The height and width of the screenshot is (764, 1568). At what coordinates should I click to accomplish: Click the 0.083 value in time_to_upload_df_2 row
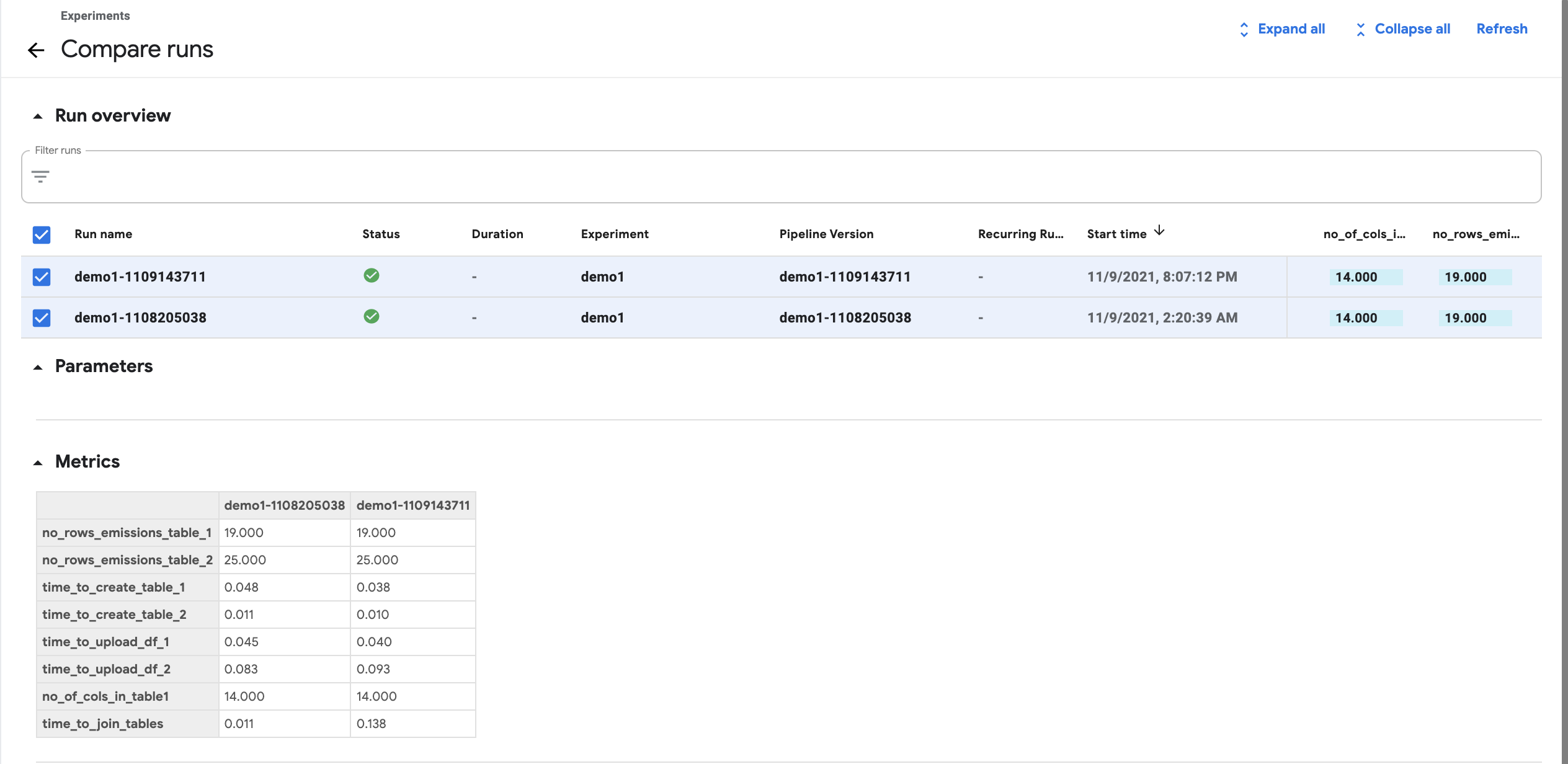tap(241, 669)
